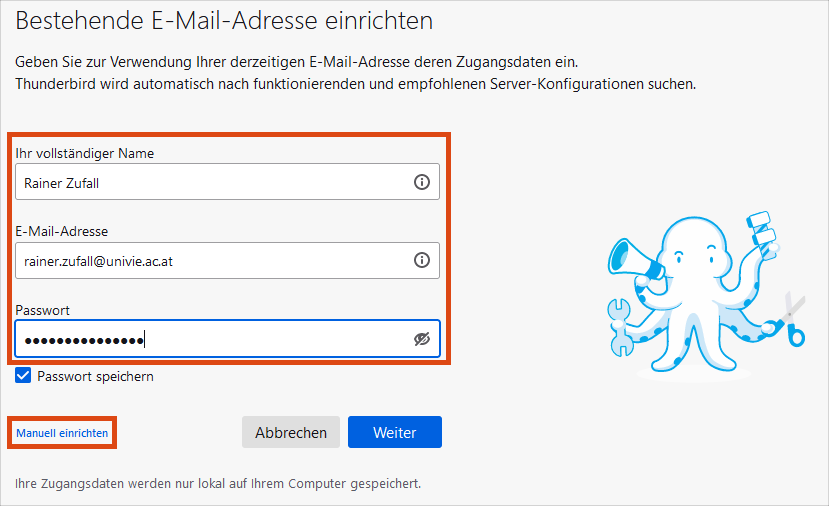
Task: Show the password with the crossed-eye icon
Action: pyautogui.click(x=421, y=339)
